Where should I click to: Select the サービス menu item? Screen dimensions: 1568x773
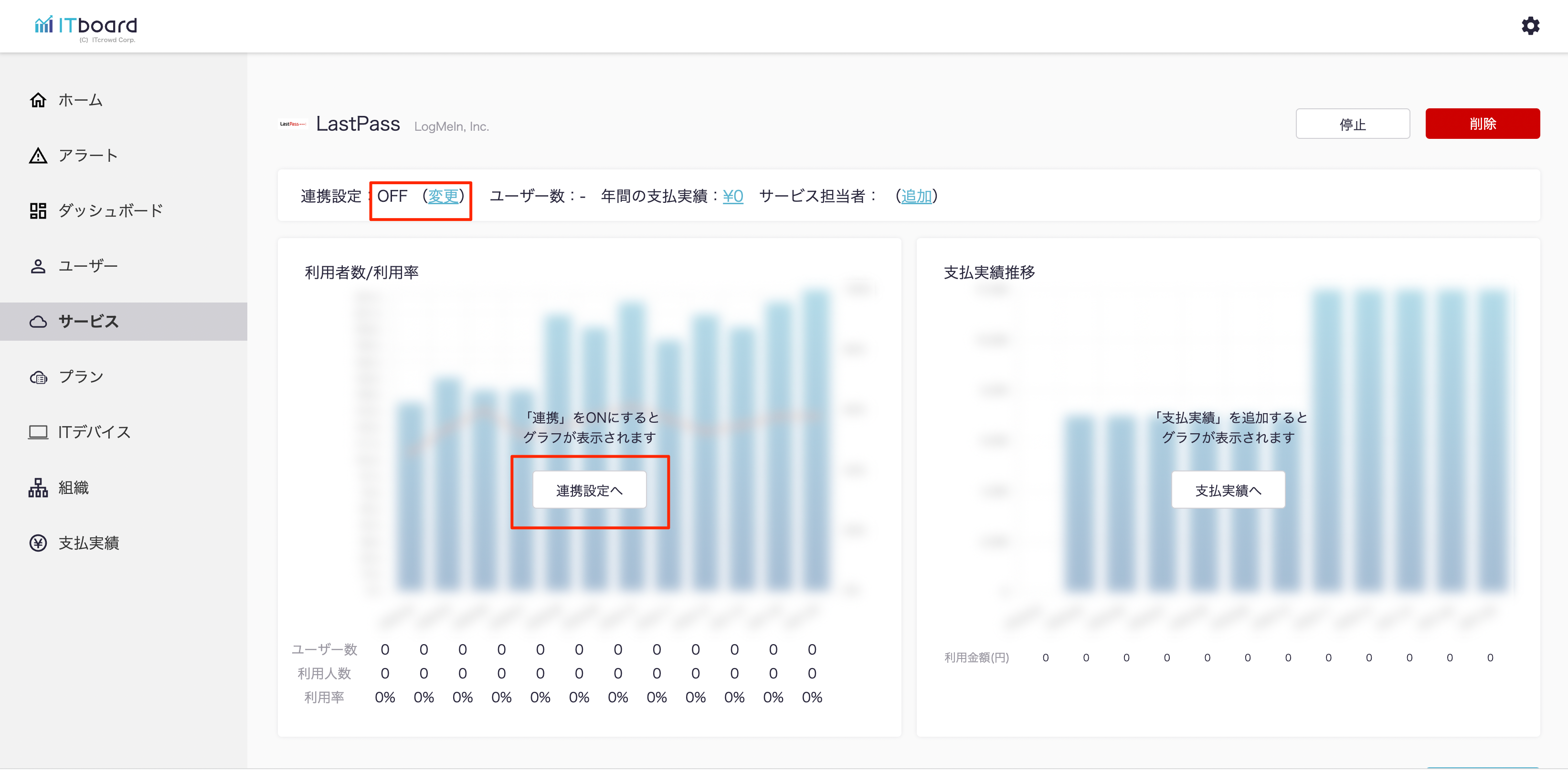pos(88,321)
